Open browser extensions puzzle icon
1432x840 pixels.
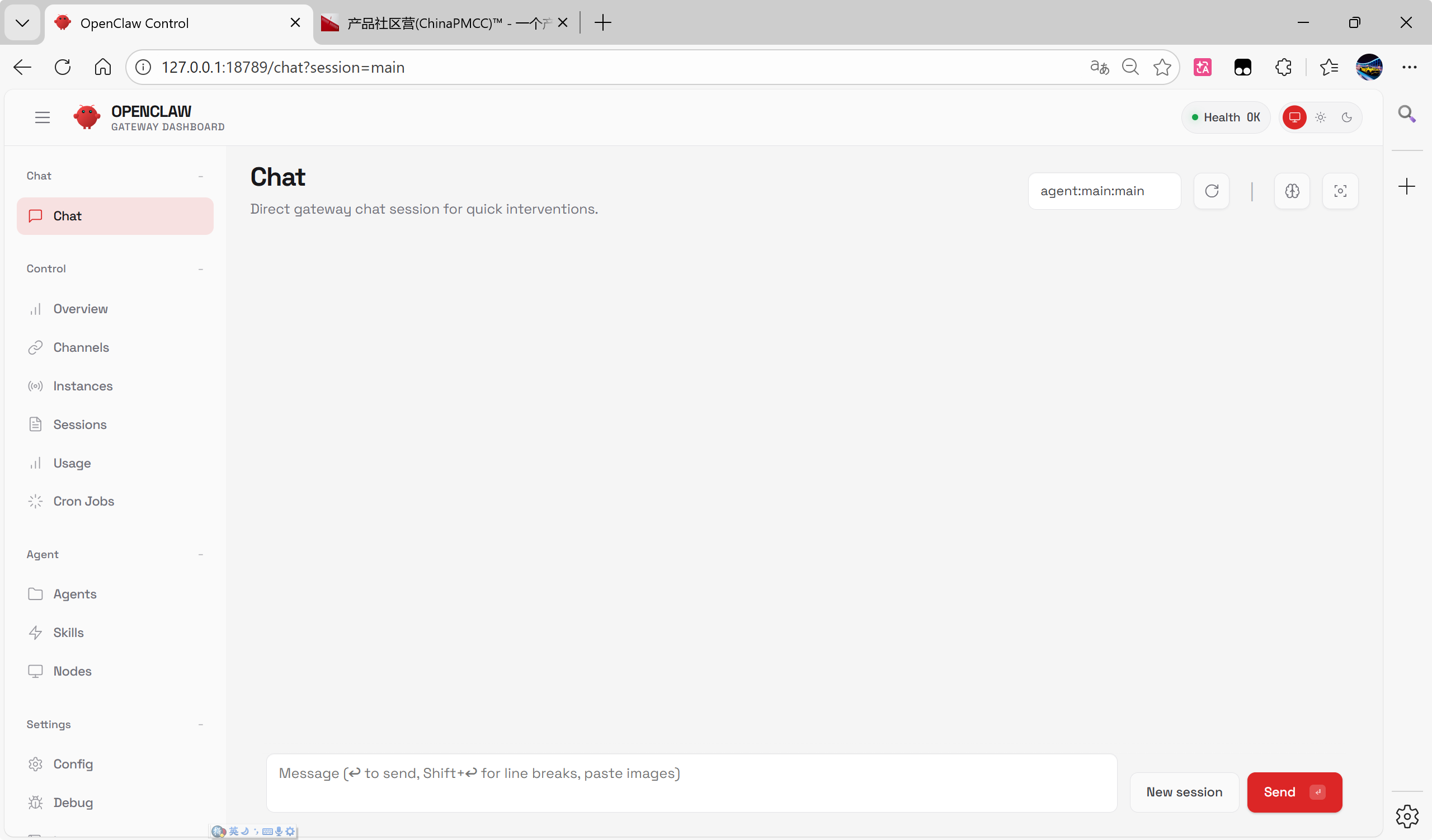pos(1283,68)
